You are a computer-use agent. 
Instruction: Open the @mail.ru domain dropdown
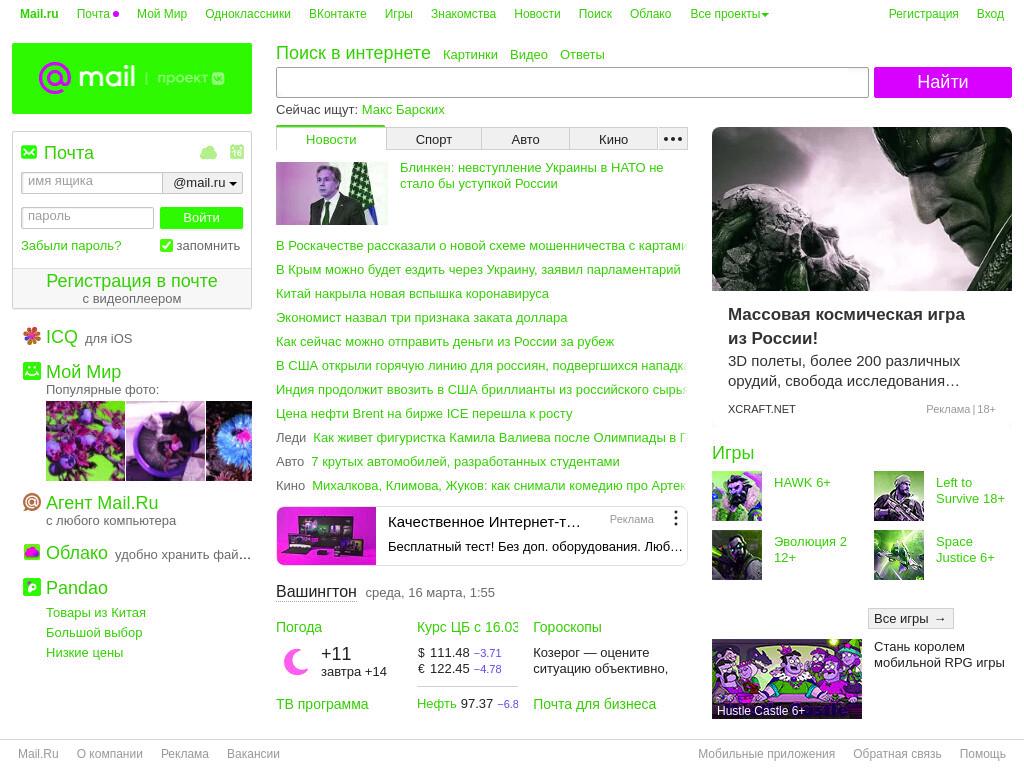[202, 183]
